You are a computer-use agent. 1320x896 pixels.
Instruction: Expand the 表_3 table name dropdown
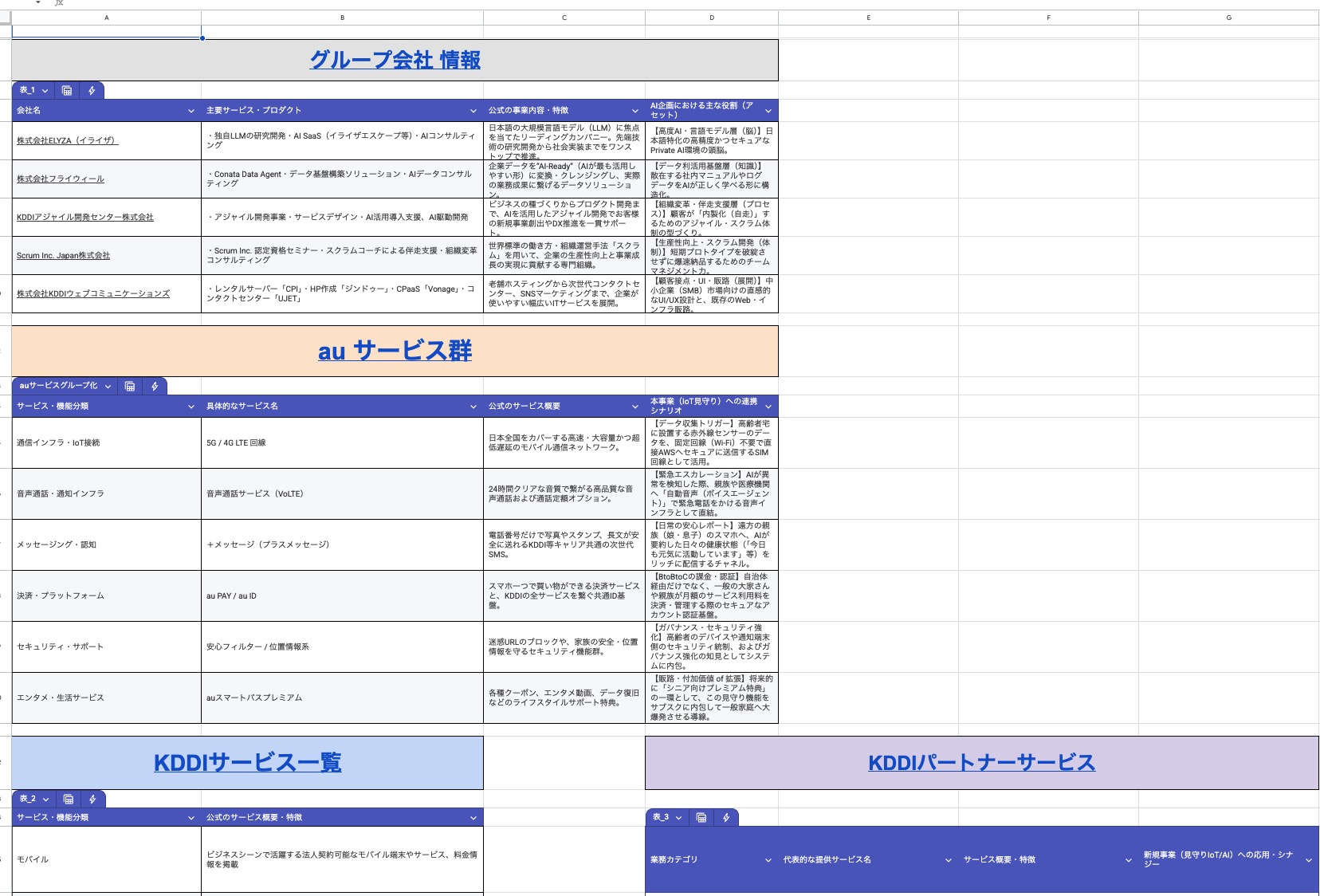679,817
